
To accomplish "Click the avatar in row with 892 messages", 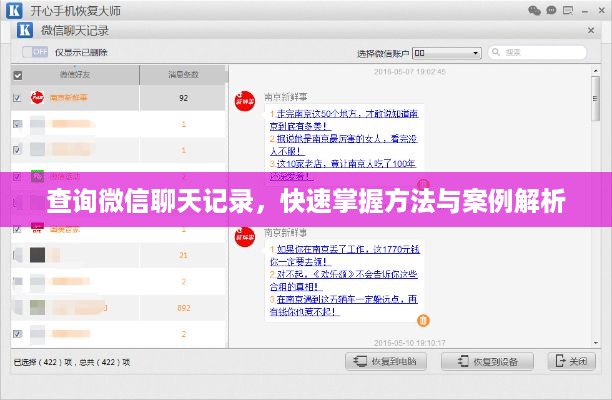I will pyautogui.click(x=37, y=308).
